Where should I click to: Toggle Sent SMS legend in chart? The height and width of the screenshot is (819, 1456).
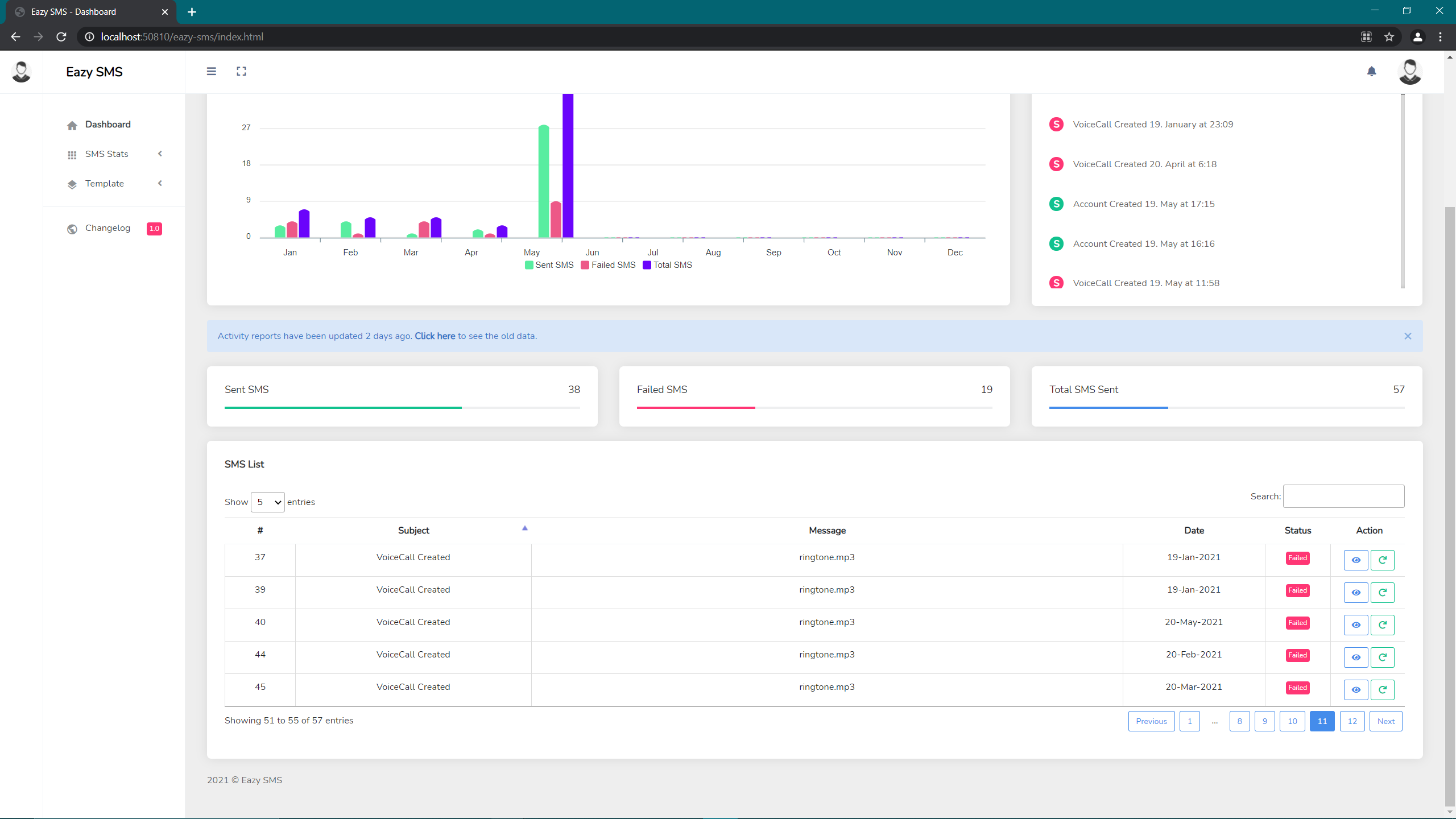point(549,265)
